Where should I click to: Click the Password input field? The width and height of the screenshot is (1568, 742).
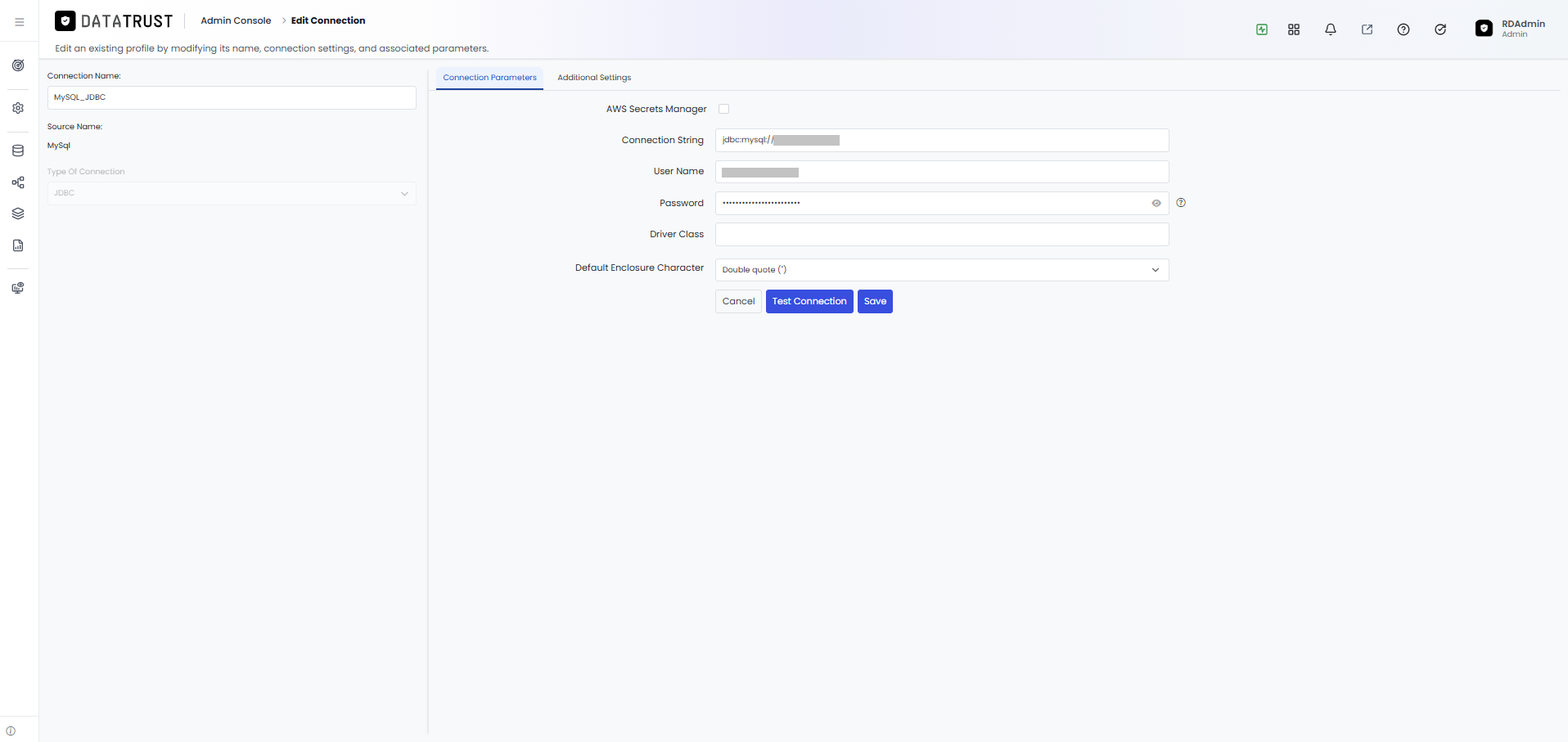click(942, 203)
